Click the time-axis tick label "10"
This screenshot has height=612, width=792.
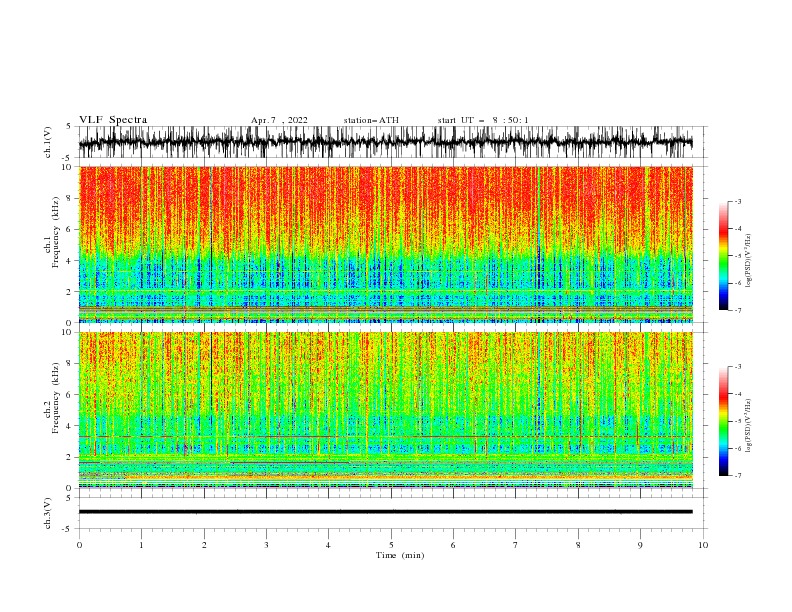click(703, 545)
